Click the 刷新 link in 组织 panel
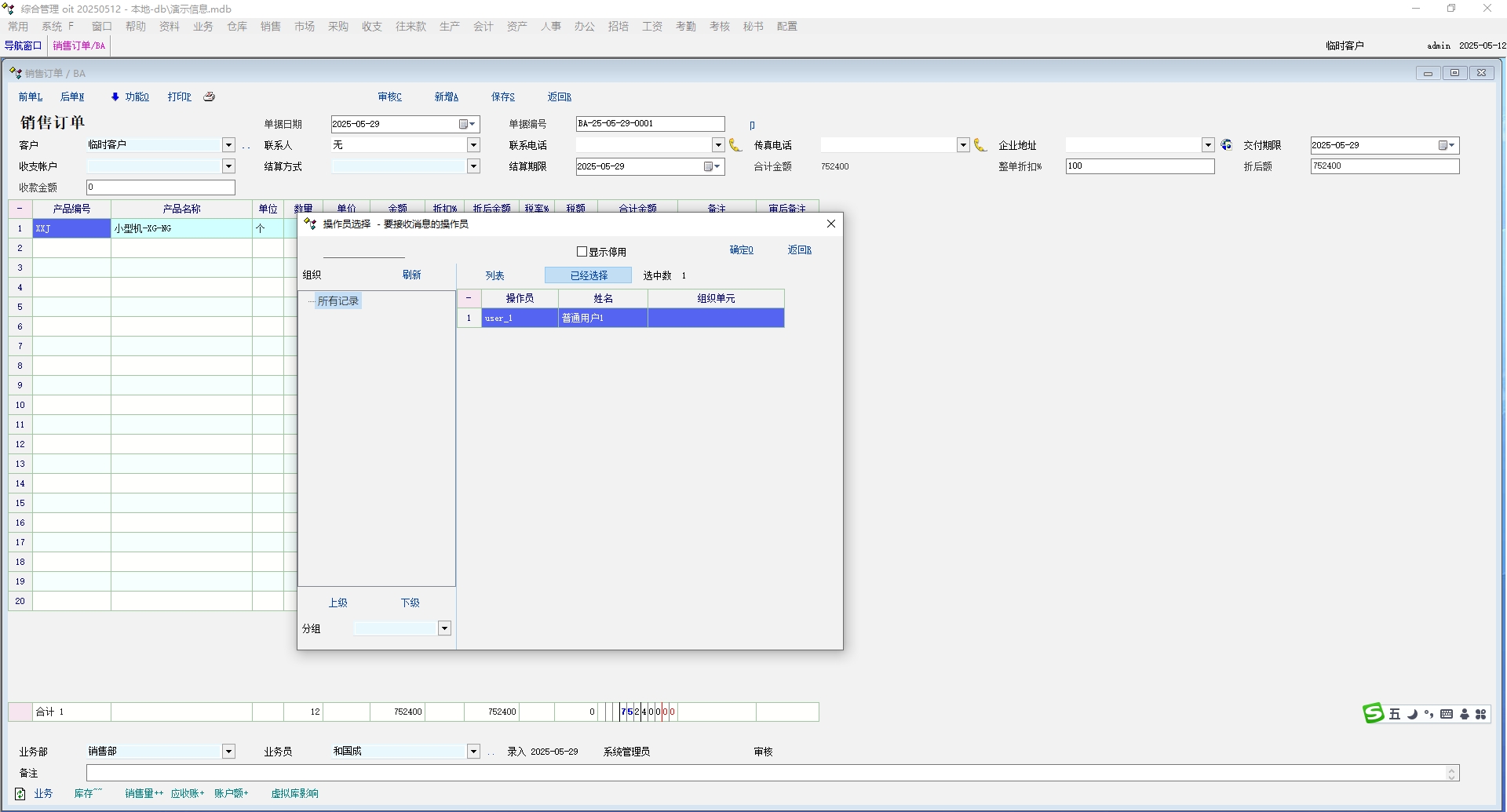This screenshot has width=1507, height=812. pos(411,275)
